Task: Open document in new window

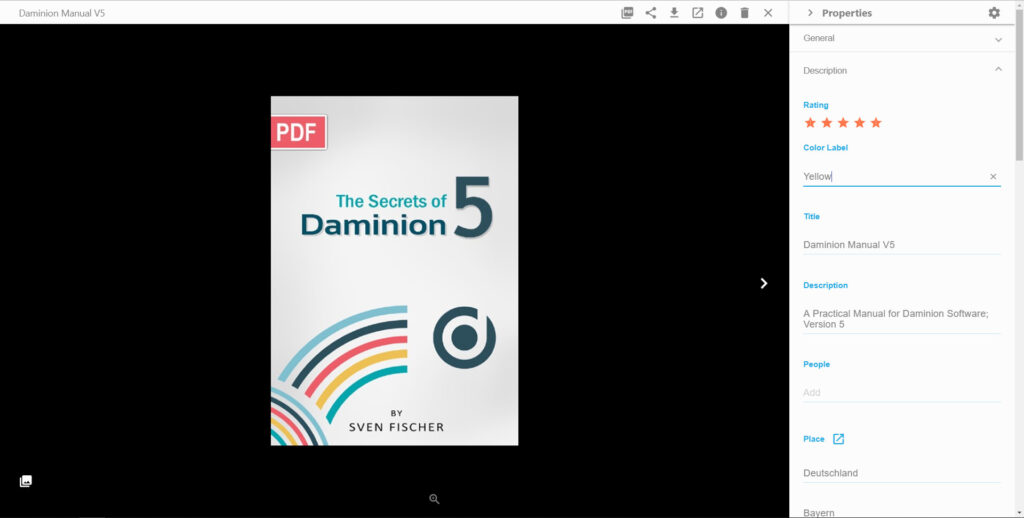Action: (698, 13)
